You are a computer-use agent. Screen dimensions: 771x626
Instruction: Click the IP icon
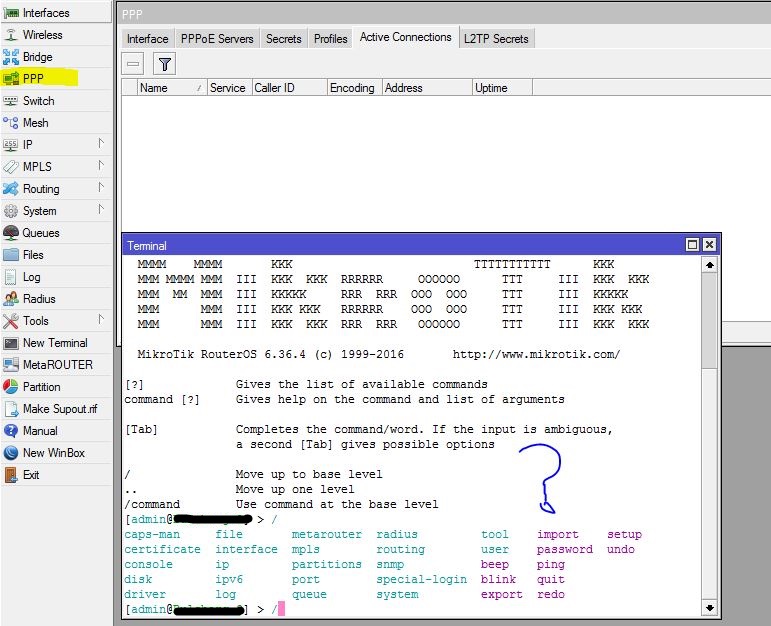(11, 145)
